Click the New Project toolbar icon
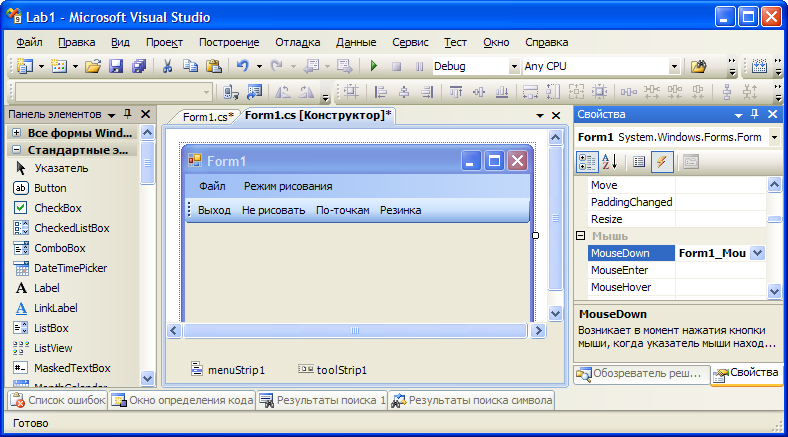 click(x=25, y=66)
